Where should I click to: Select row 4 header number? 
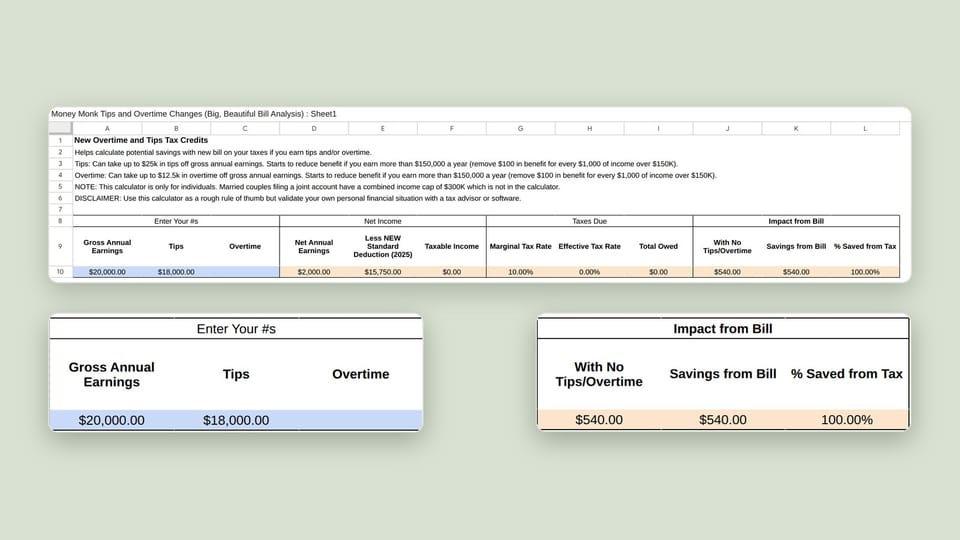[60, 175]
